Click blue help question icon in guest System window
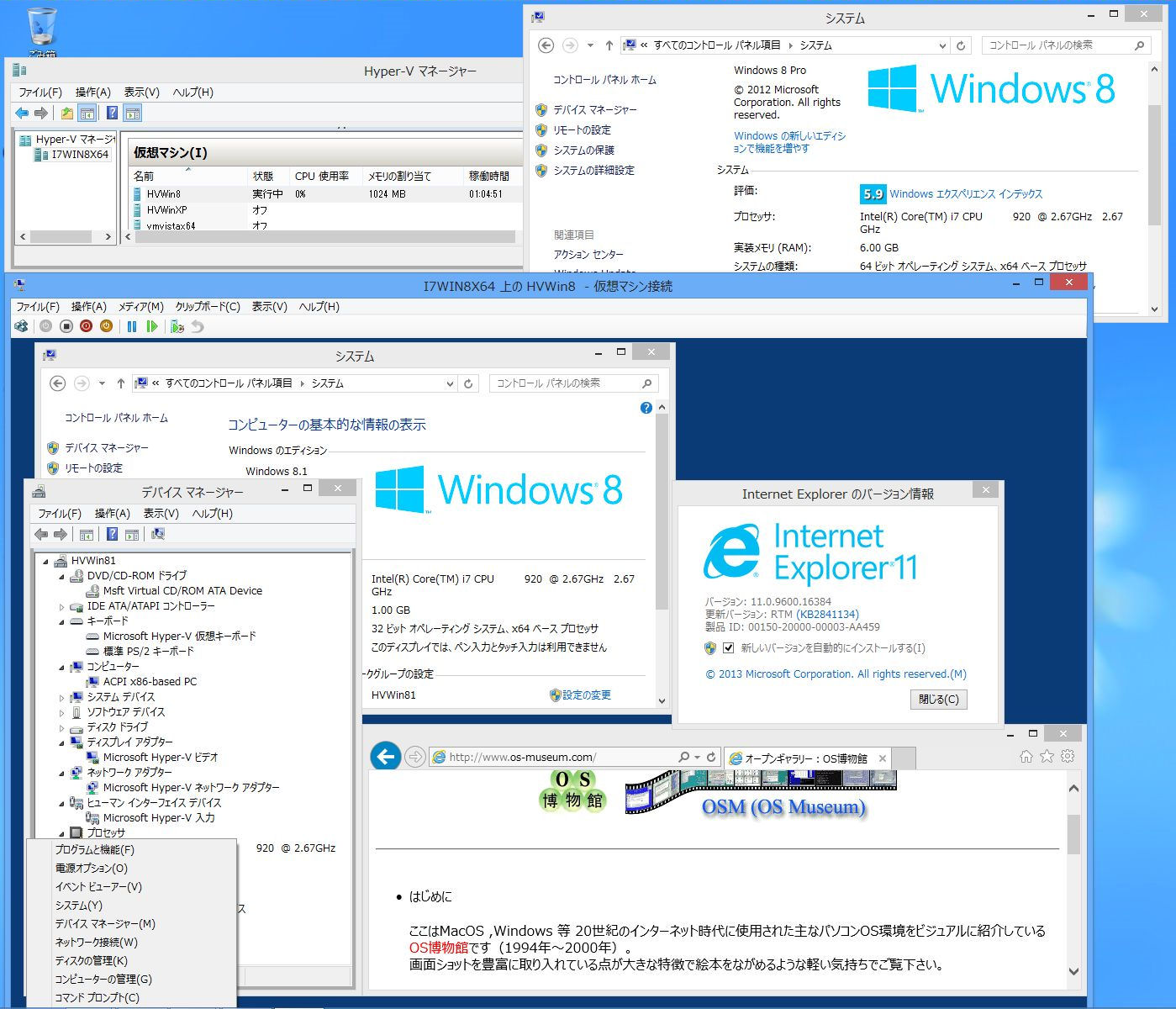 pyautogui.click(x=646, y=408)
